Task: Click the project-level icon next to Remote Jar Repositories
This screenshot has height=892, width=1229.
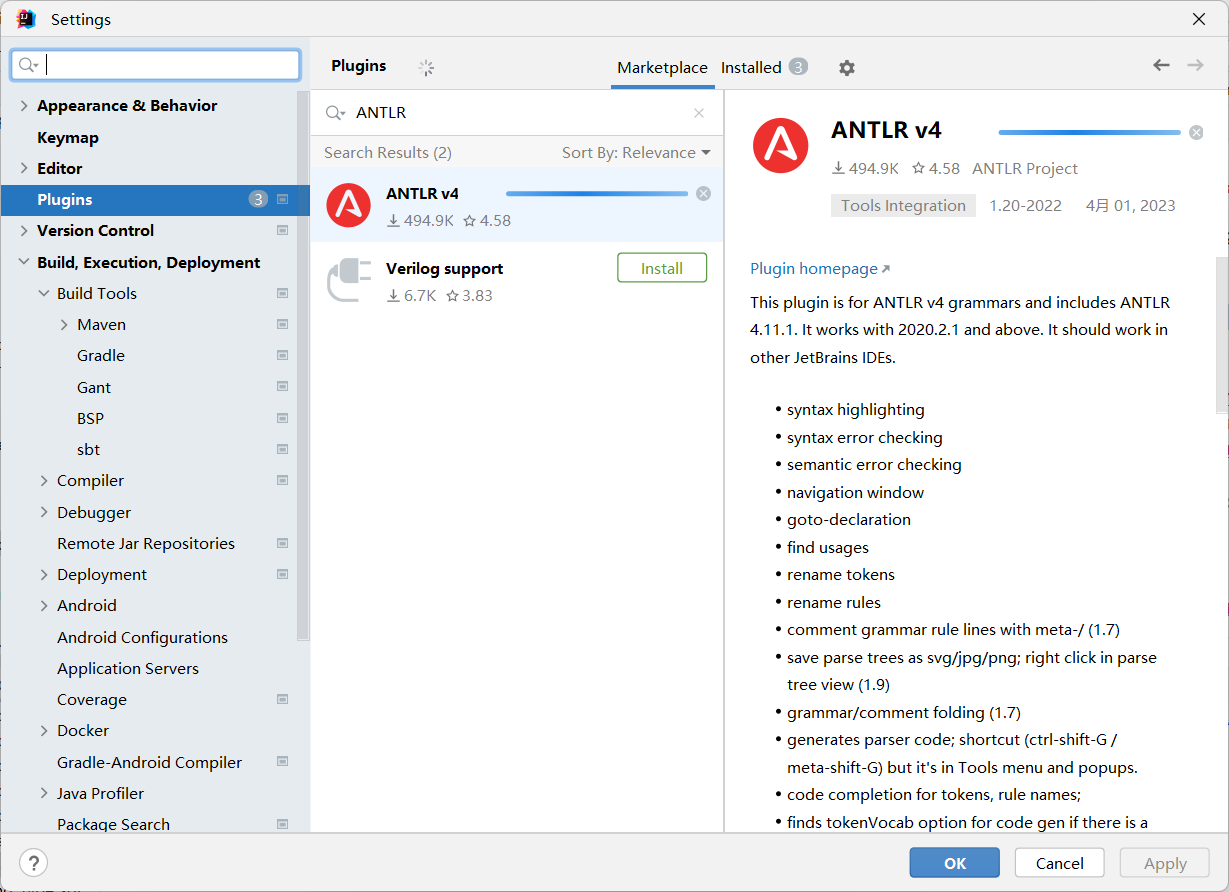Action: click(283, 544)
